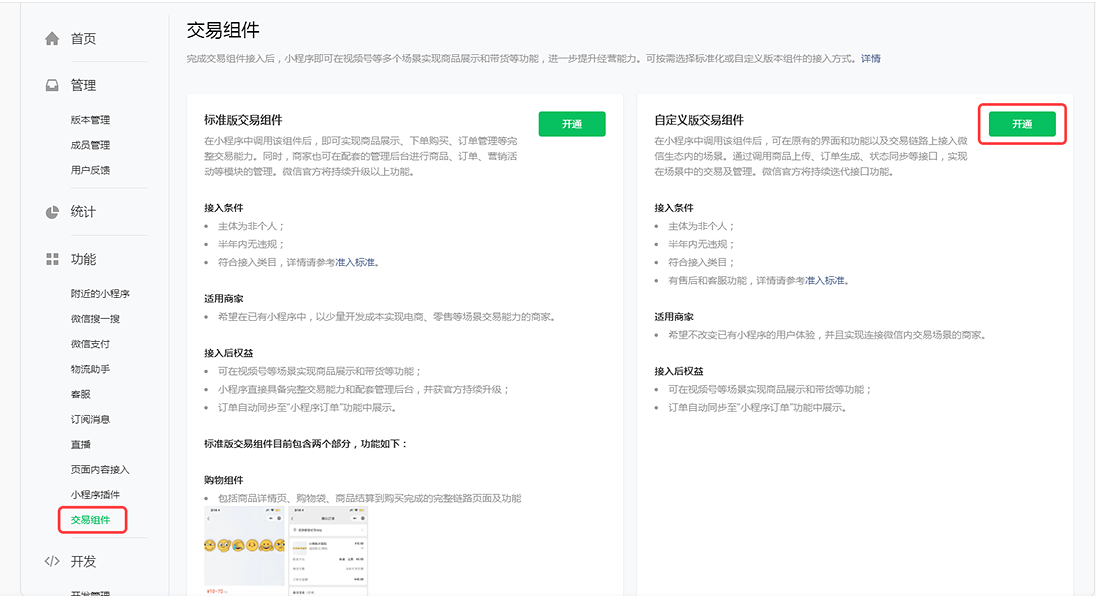This screenshot has width=1096, height=596.
Task: Go to 首页 in the sidebar
Action: (83, 39)
